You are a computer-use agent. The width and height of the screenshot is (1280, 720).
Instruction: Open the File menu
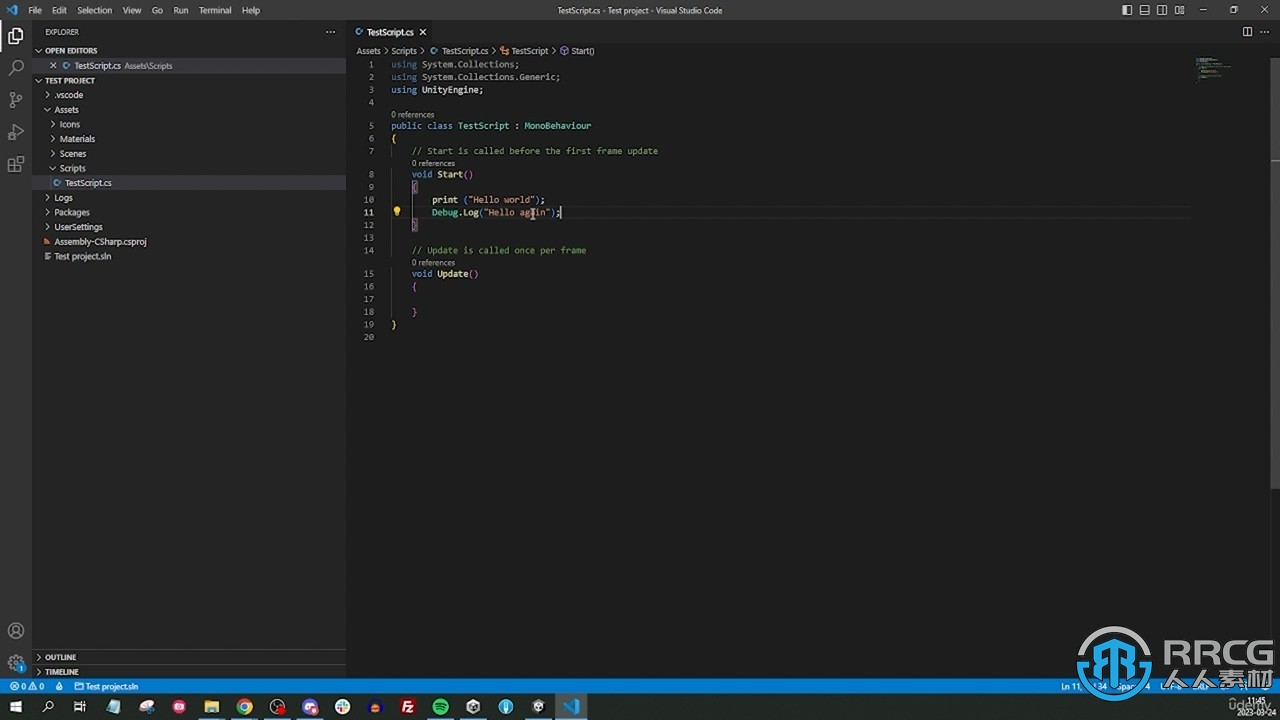(x=35, y=10)
